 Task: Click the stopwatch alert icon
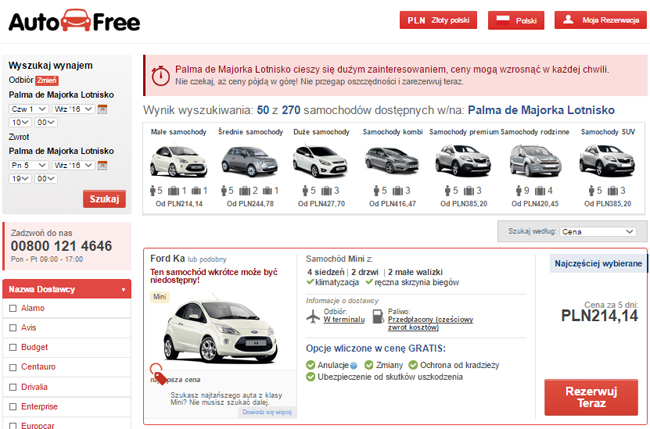[x=160, y=75]
